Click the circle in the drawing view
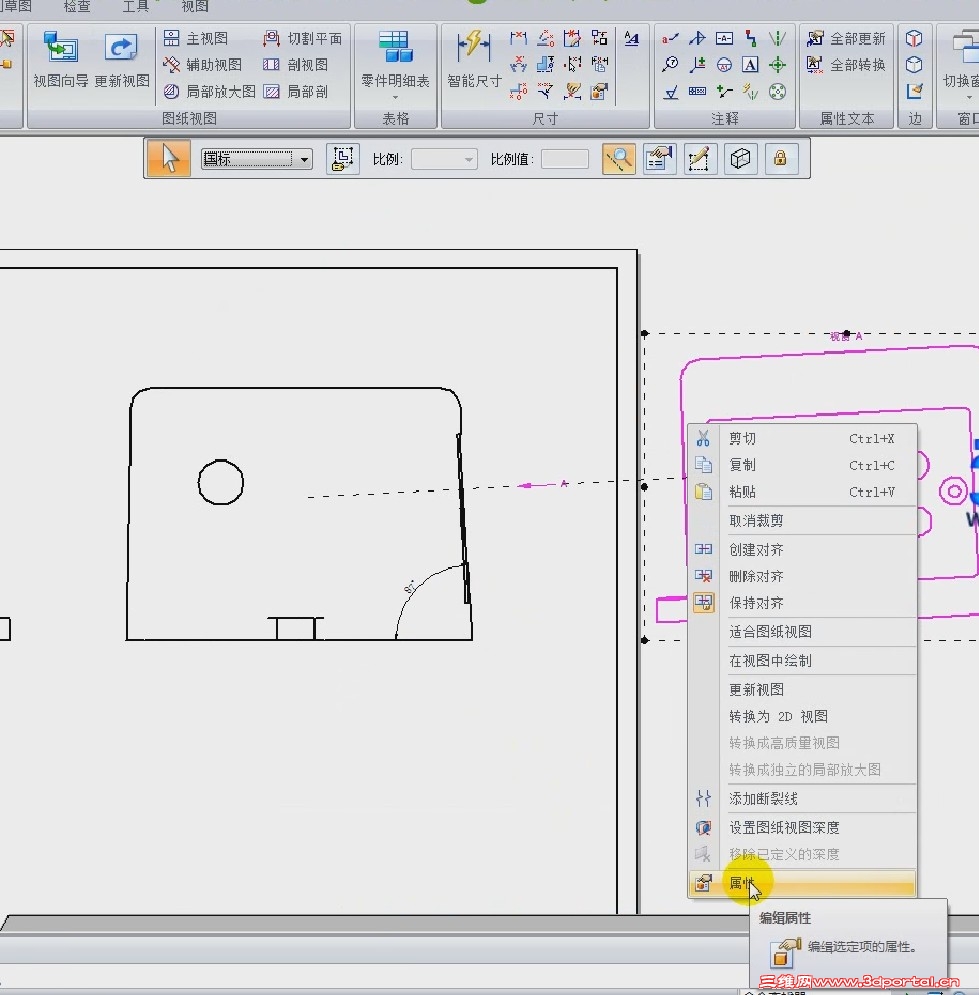Screen dimensions: 979x995 221,482
